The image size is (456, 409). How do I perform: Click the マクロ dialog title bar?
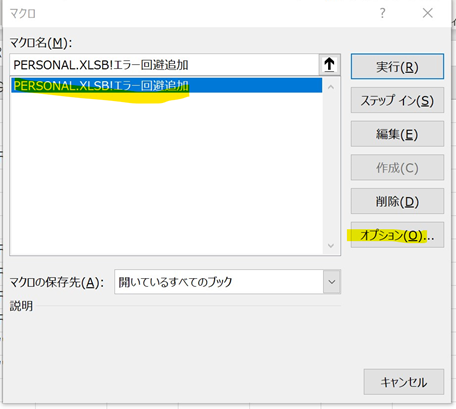pyautogui.click(x=187, y=13)
